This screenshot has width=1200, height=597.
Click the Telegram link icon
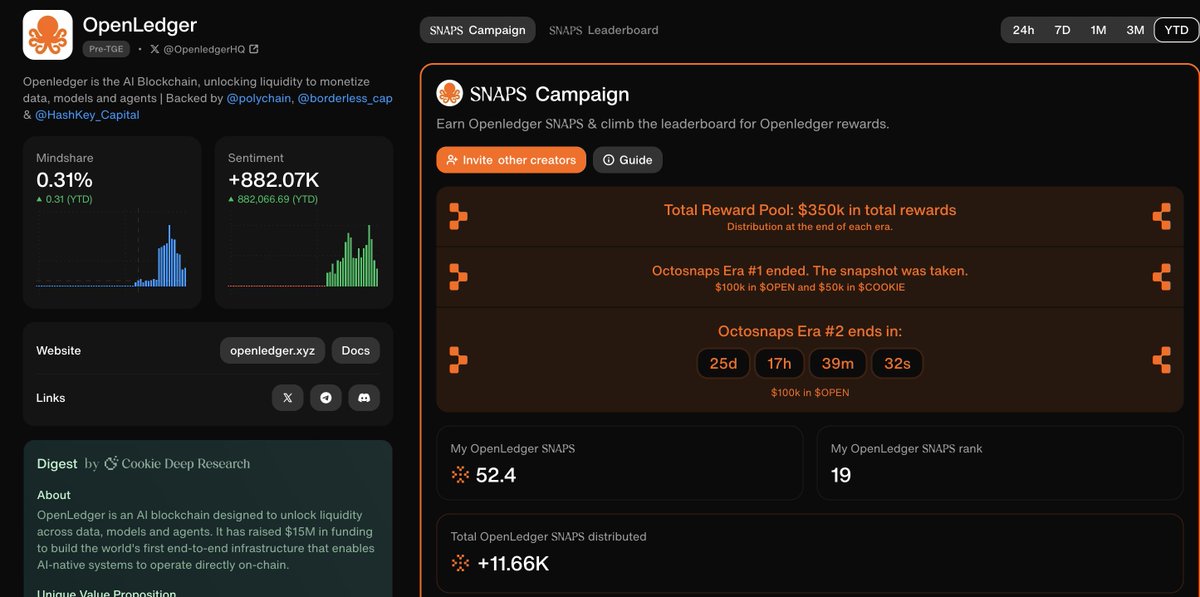(326, 398)
